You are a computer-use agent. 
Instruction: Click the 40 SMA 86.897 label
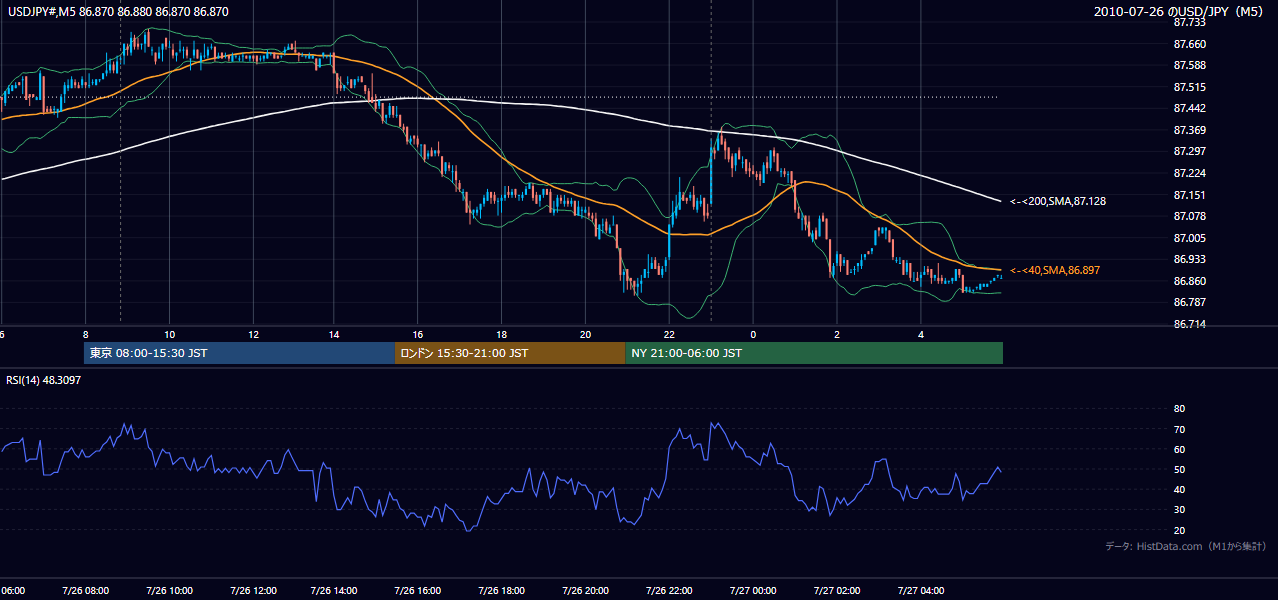1055,270
